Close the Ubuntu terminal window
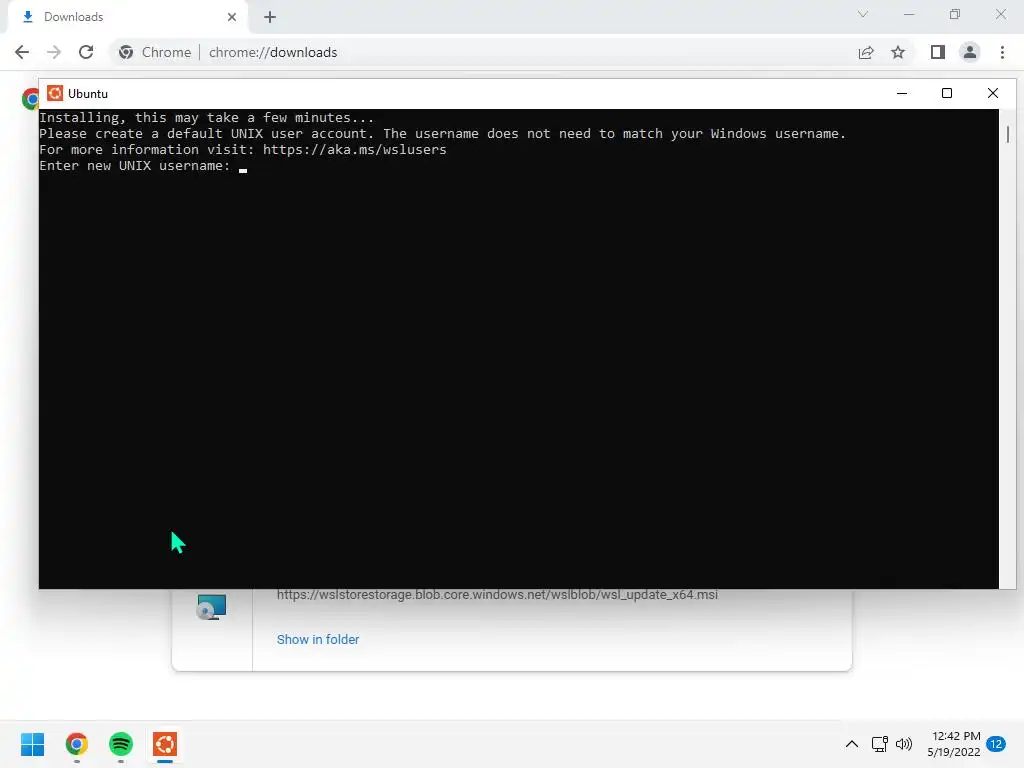 click(993, 93)
